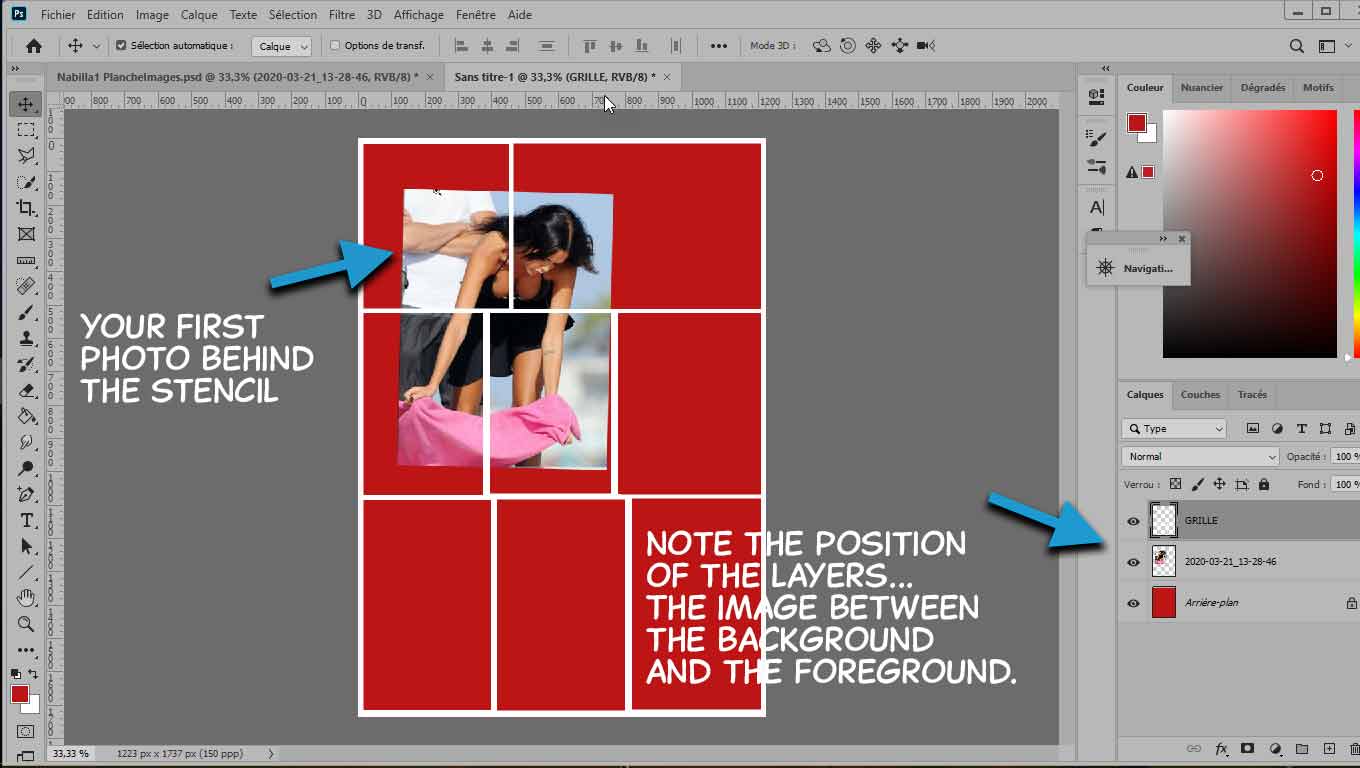1360x768 pixels.
Task: Click the foreground swatch in the Couleur panel
Action: pos(1137,123)
